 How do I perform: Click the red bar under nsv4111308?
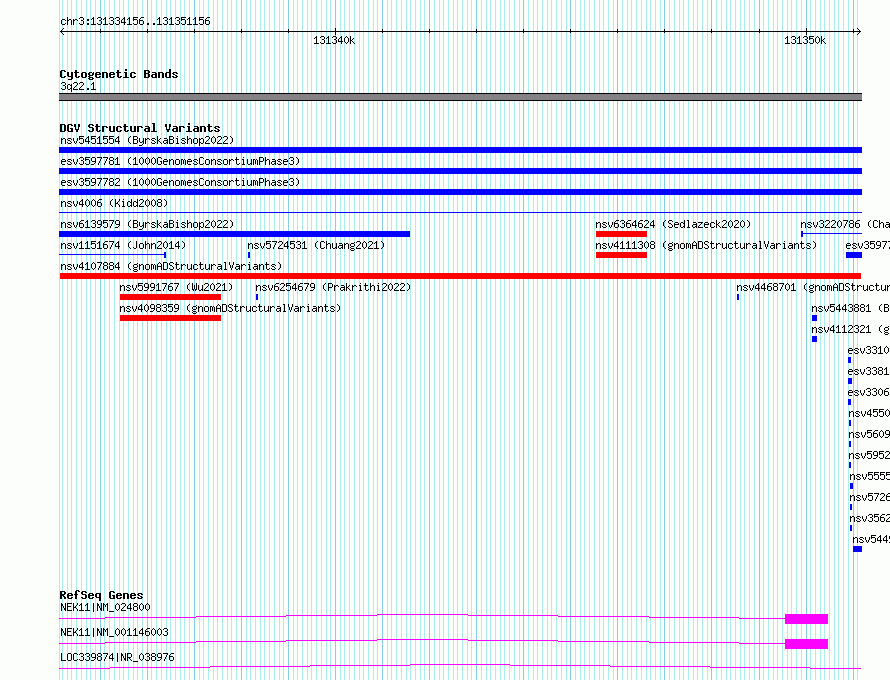point(622,255)
